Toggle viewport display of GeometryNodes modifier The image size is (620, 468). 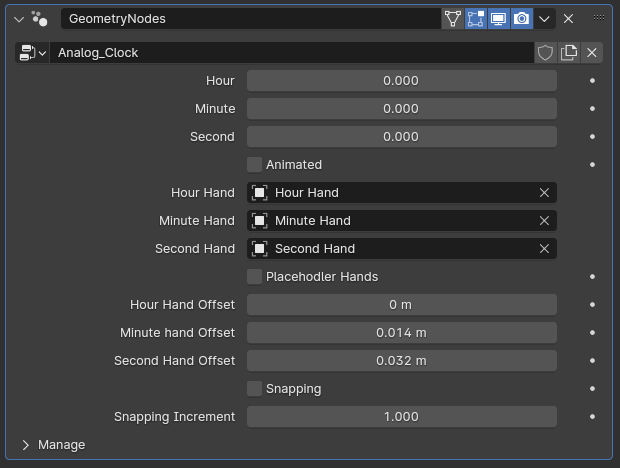click(498, 19)
